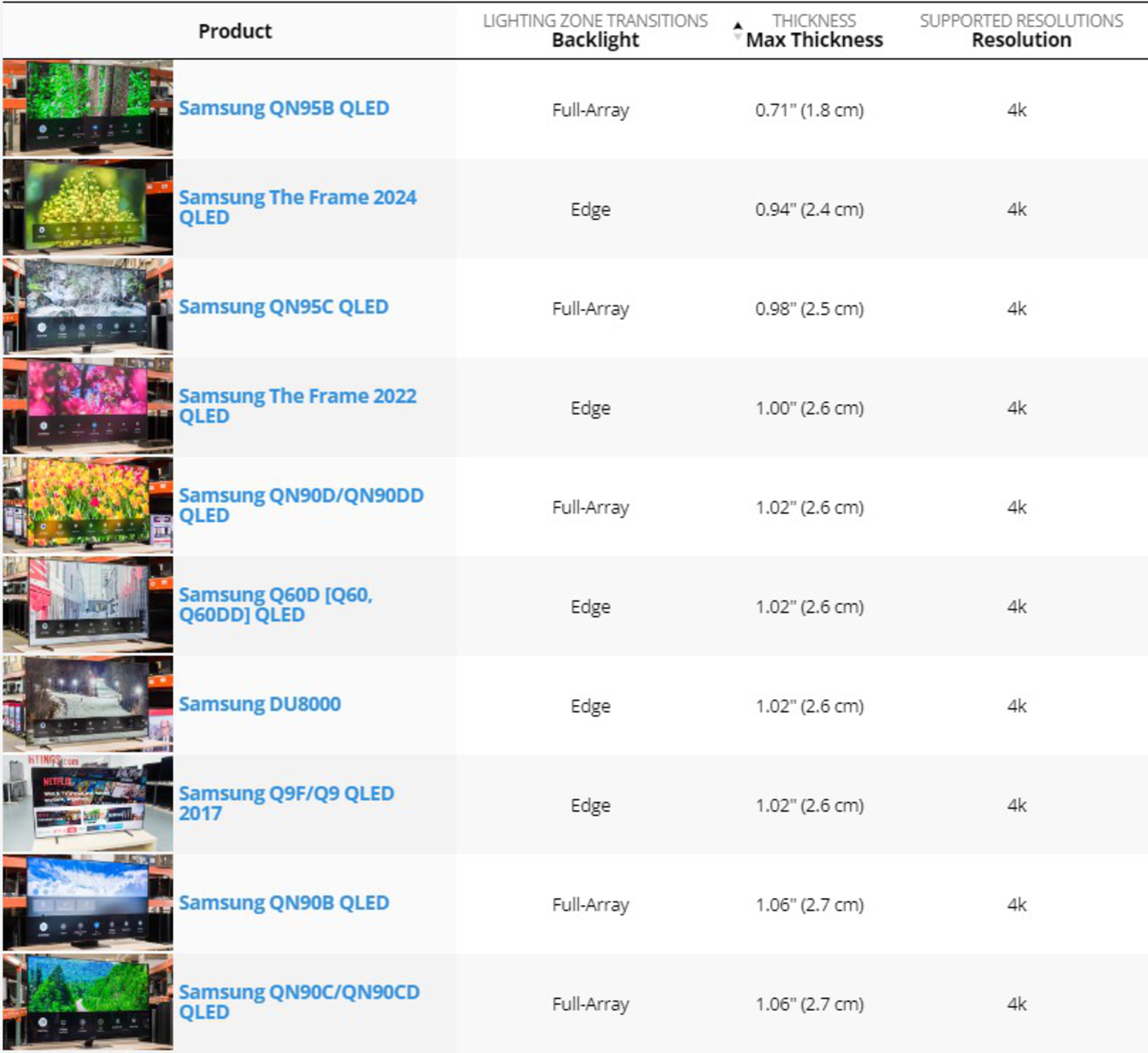Click the Product column header
Screen dimensions: 1148x1053
point(235,31)
